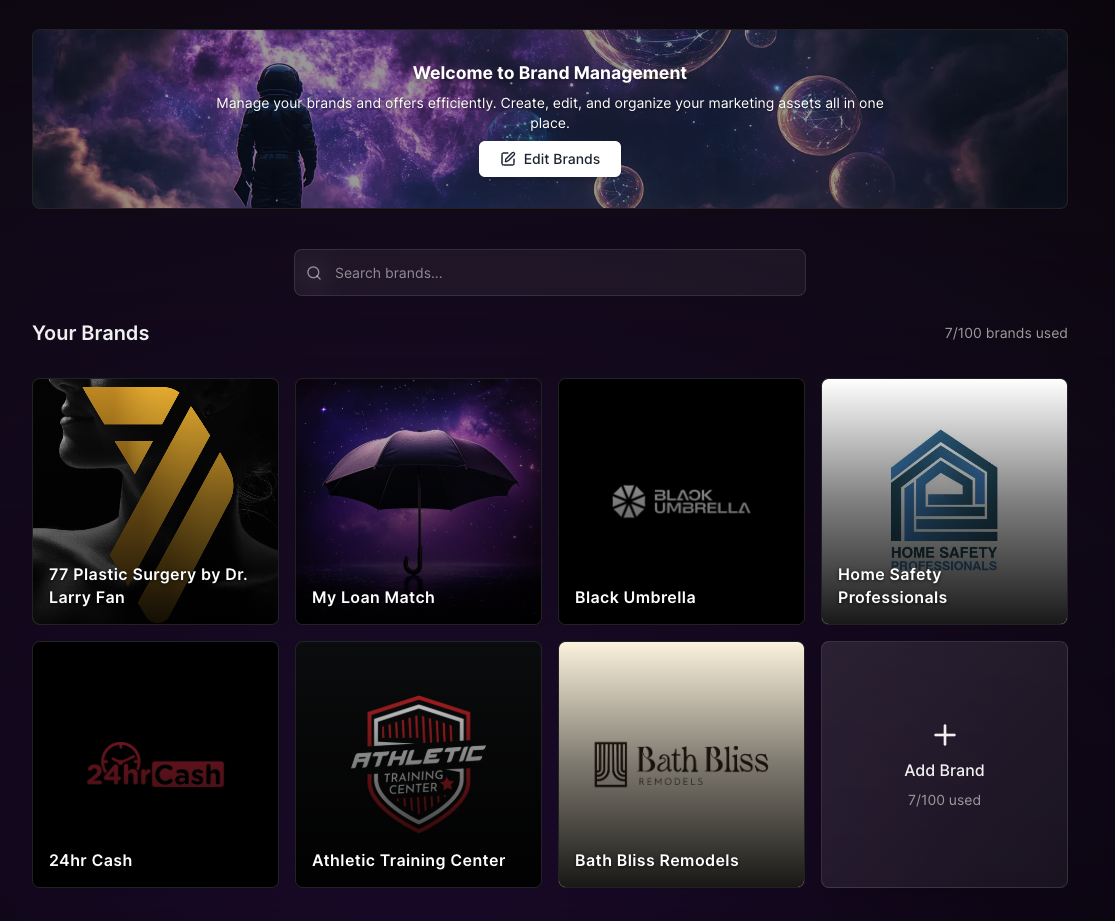Focus the Search brands input field
1115x921 pixels.
(x=550, y=272)
